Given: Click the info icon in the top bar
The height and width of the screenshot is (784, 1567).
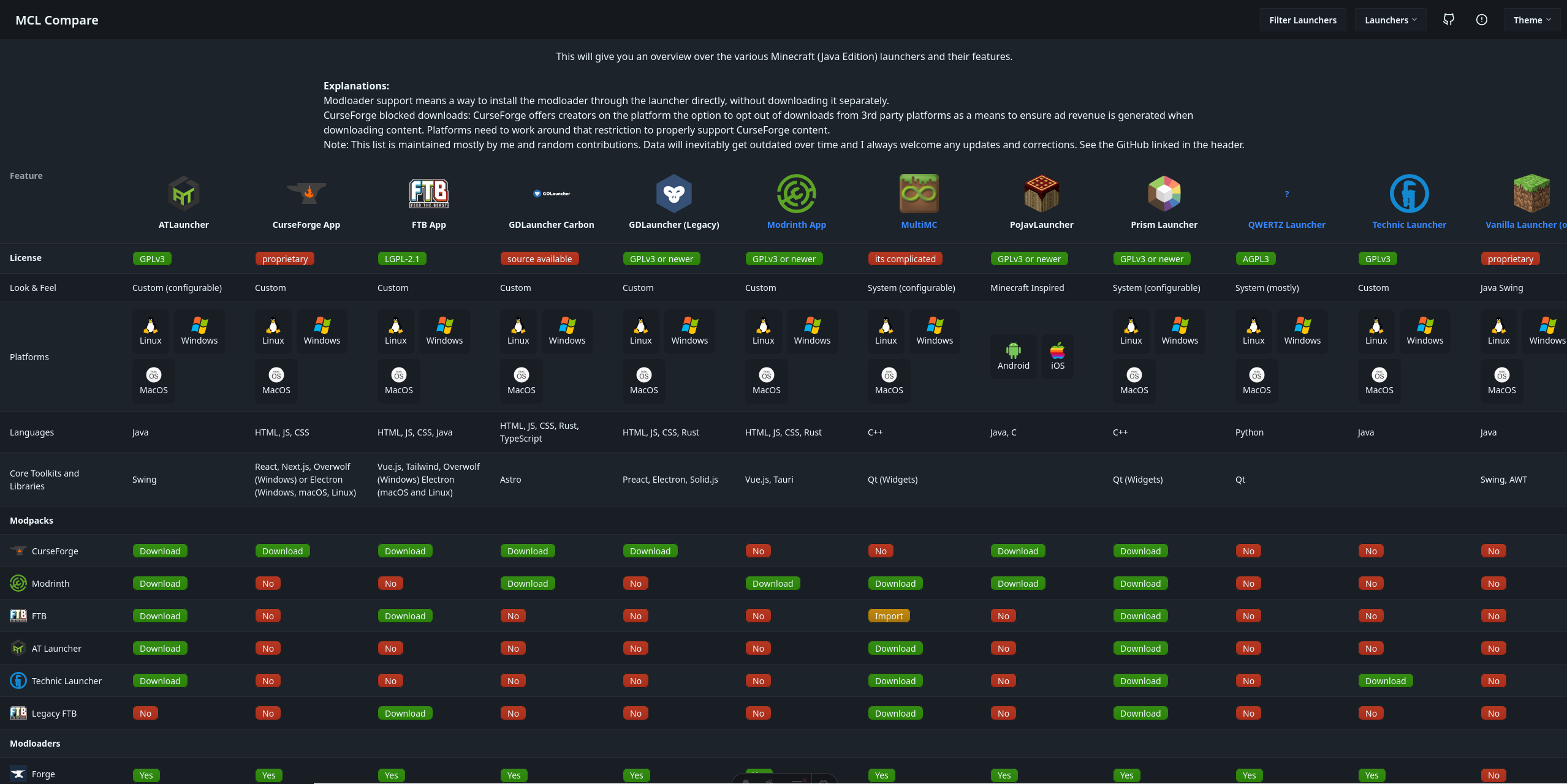Looking at the screenshot, I should [x=1482, y=20].
